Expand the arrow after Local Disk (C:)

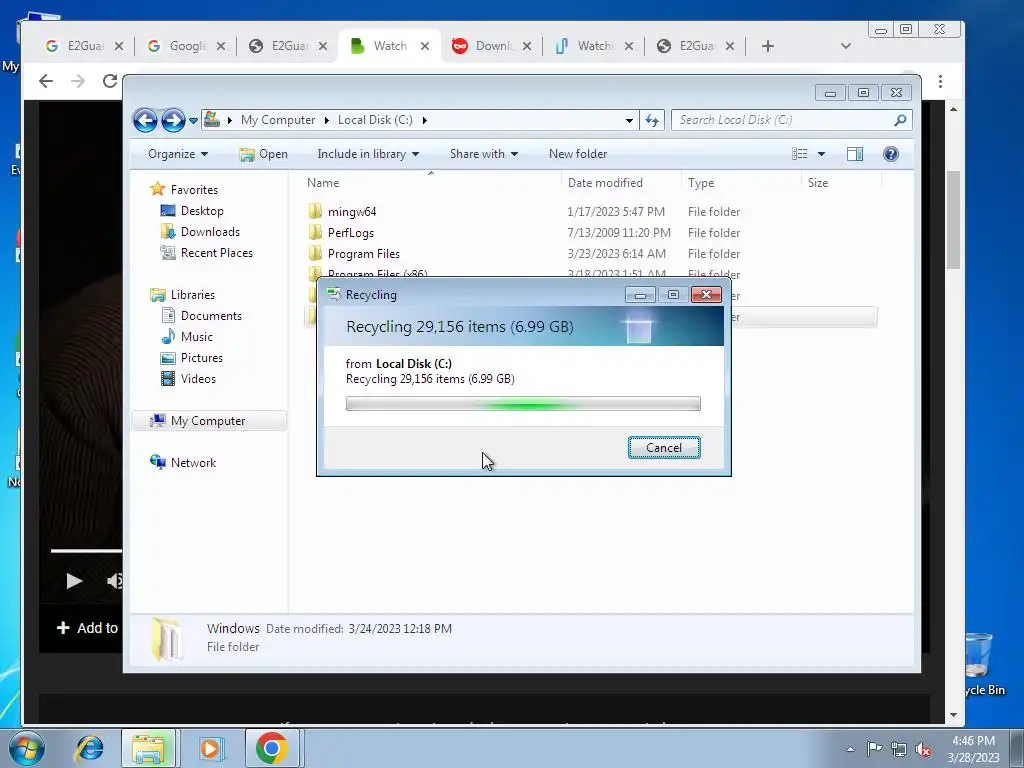424,120
